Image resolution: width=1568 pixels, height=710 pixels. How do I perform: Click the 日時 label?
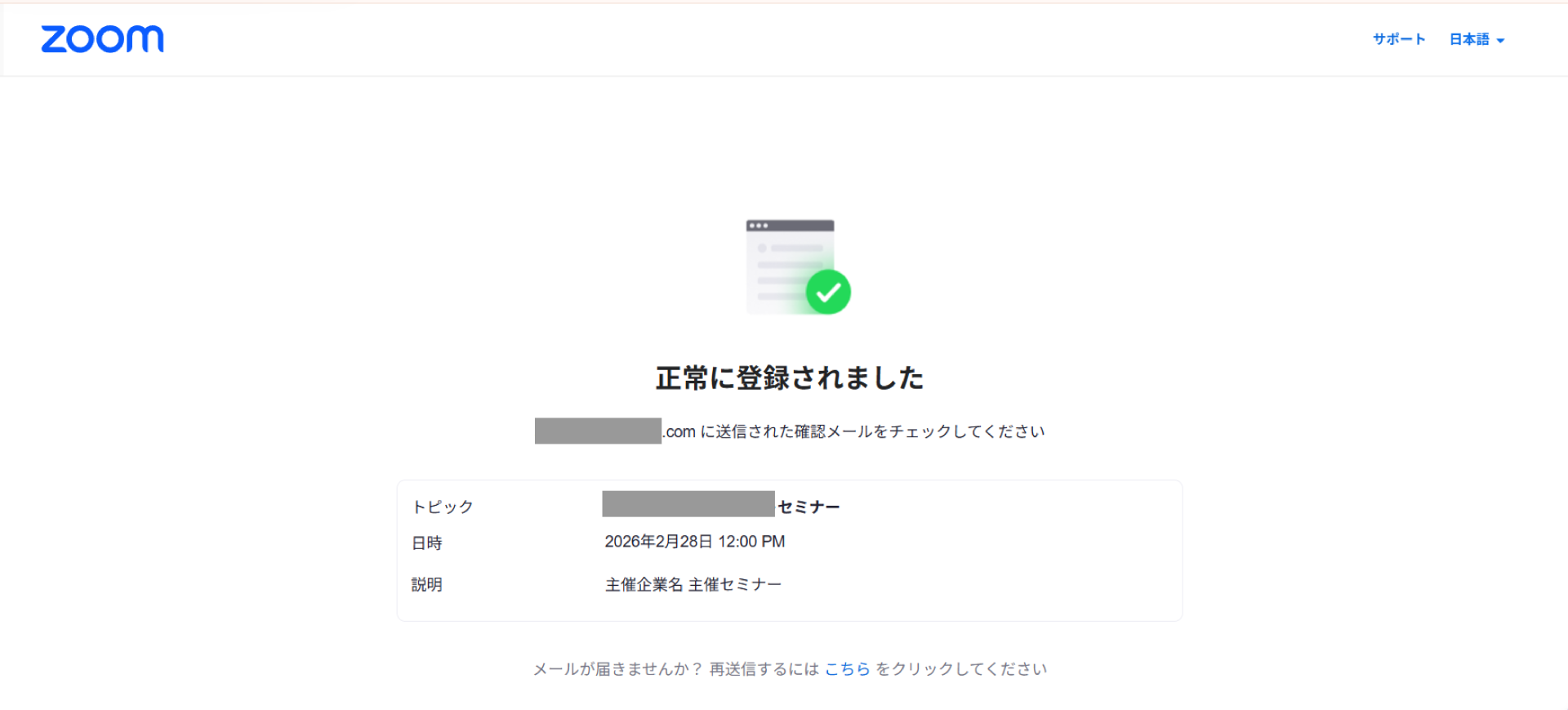[x=426, y=543]
